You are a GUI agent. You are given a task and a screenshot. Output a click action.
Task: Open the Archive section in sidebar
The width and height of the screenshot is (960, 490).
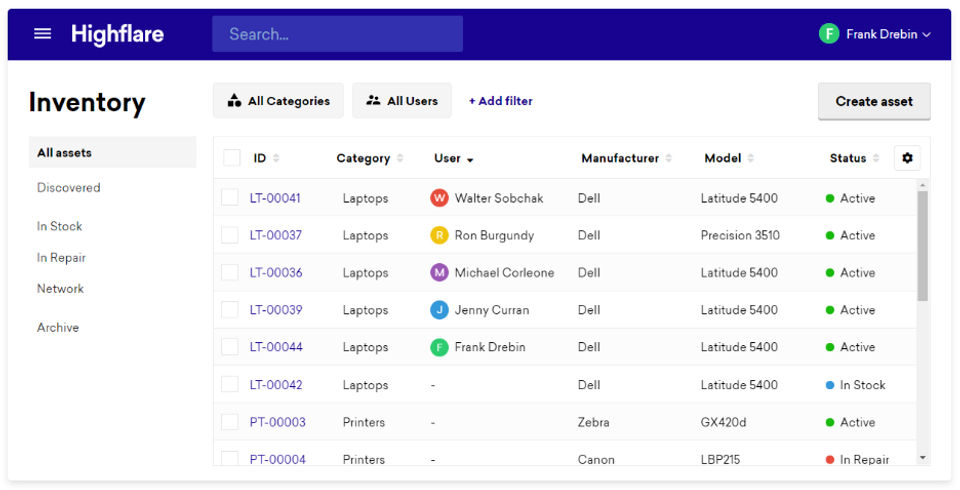point(58,328)
